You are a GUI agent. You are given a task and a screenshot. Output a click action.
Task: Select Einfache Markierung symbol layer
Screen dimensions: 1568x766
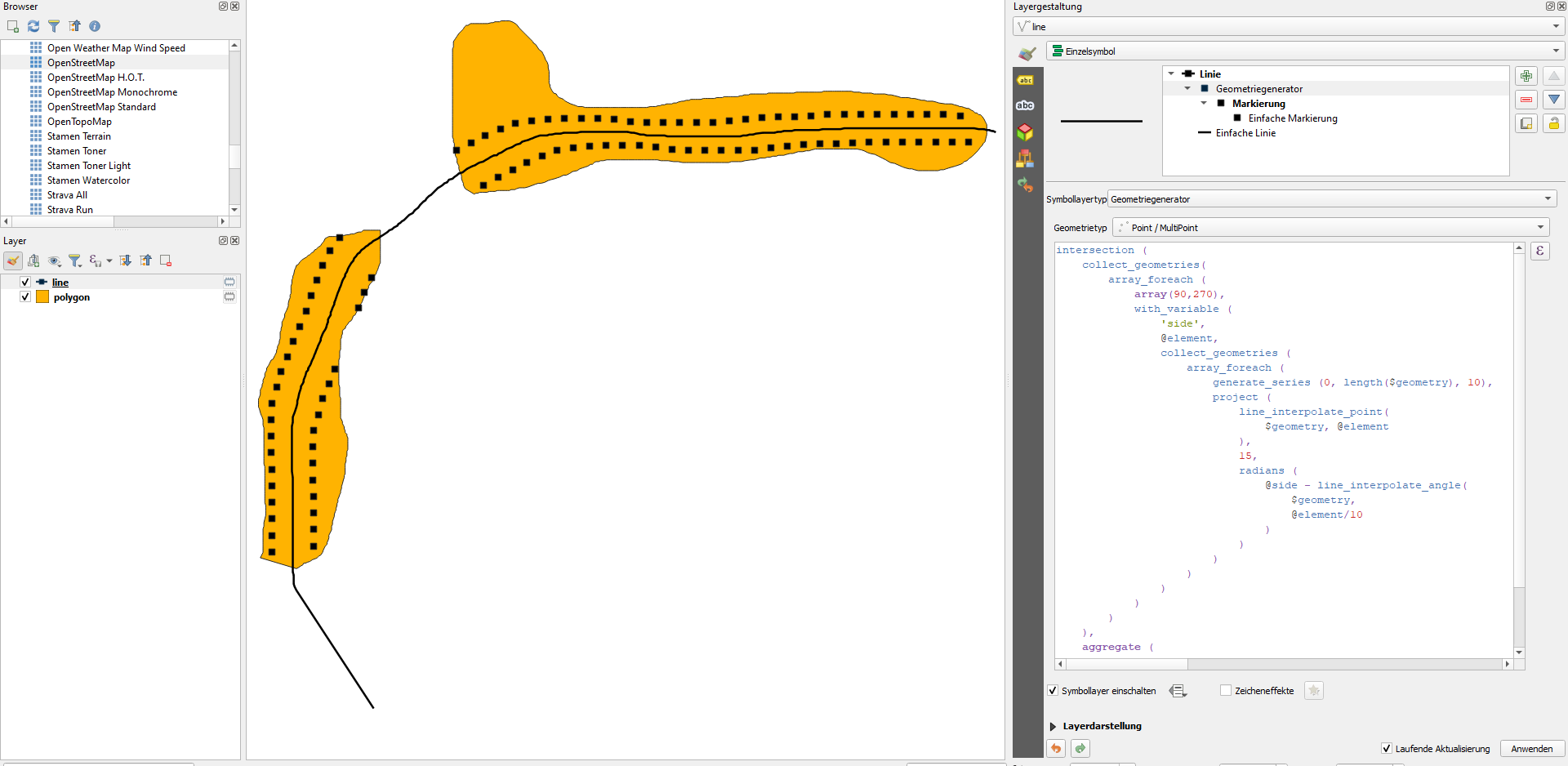click(1293, 118)
